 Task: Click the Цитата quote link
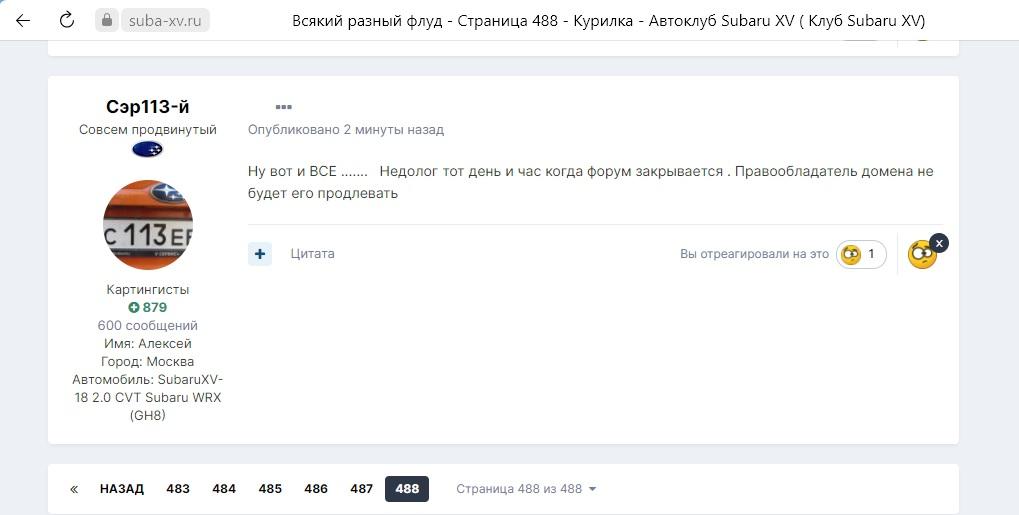312,254
